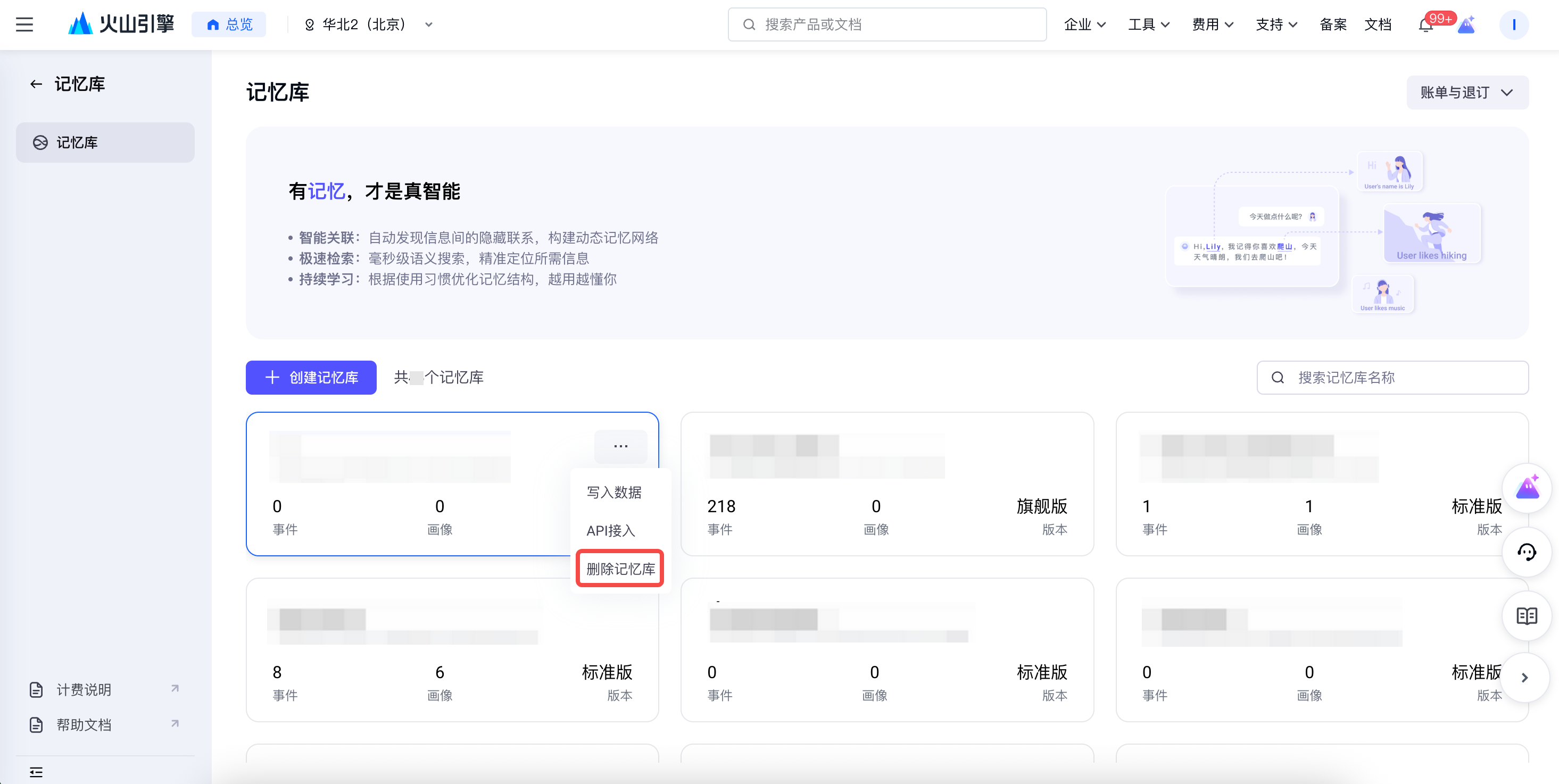
Task: Click the 创建记忆库 button
Action: [311, 378]
